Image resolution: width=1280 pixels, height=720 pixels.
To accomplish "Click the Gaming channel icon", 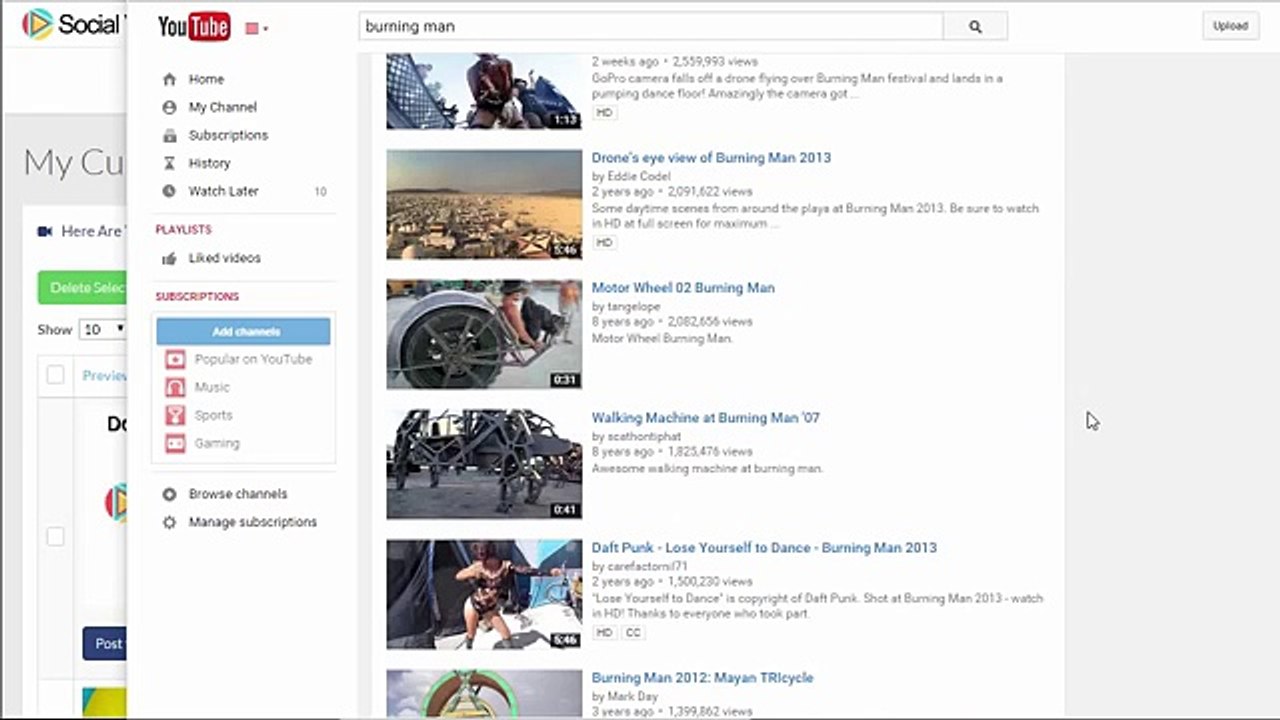I will click(175, 443).
